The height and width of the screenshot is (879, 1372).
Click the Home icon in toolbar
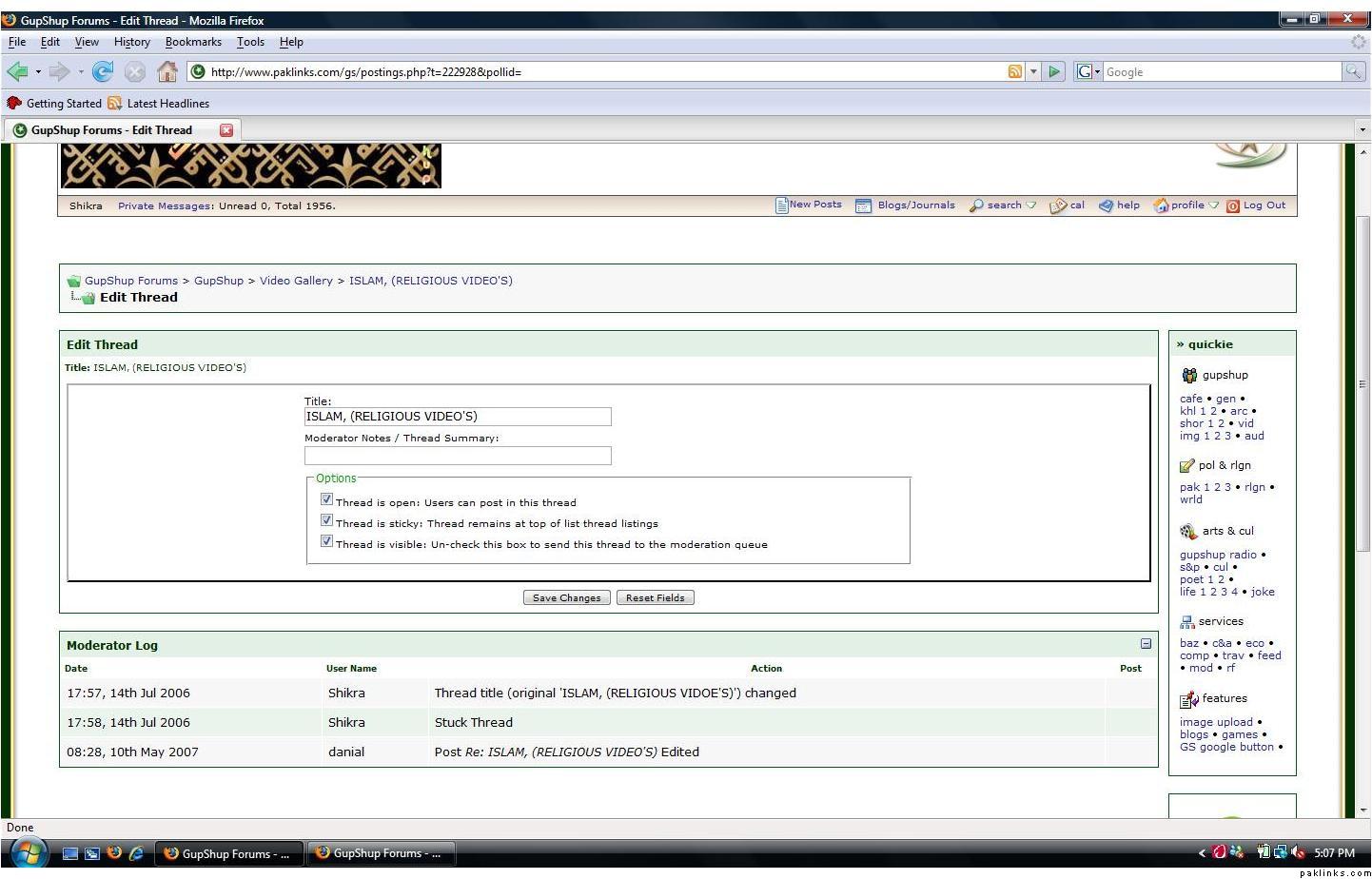(x=167, y=71)
